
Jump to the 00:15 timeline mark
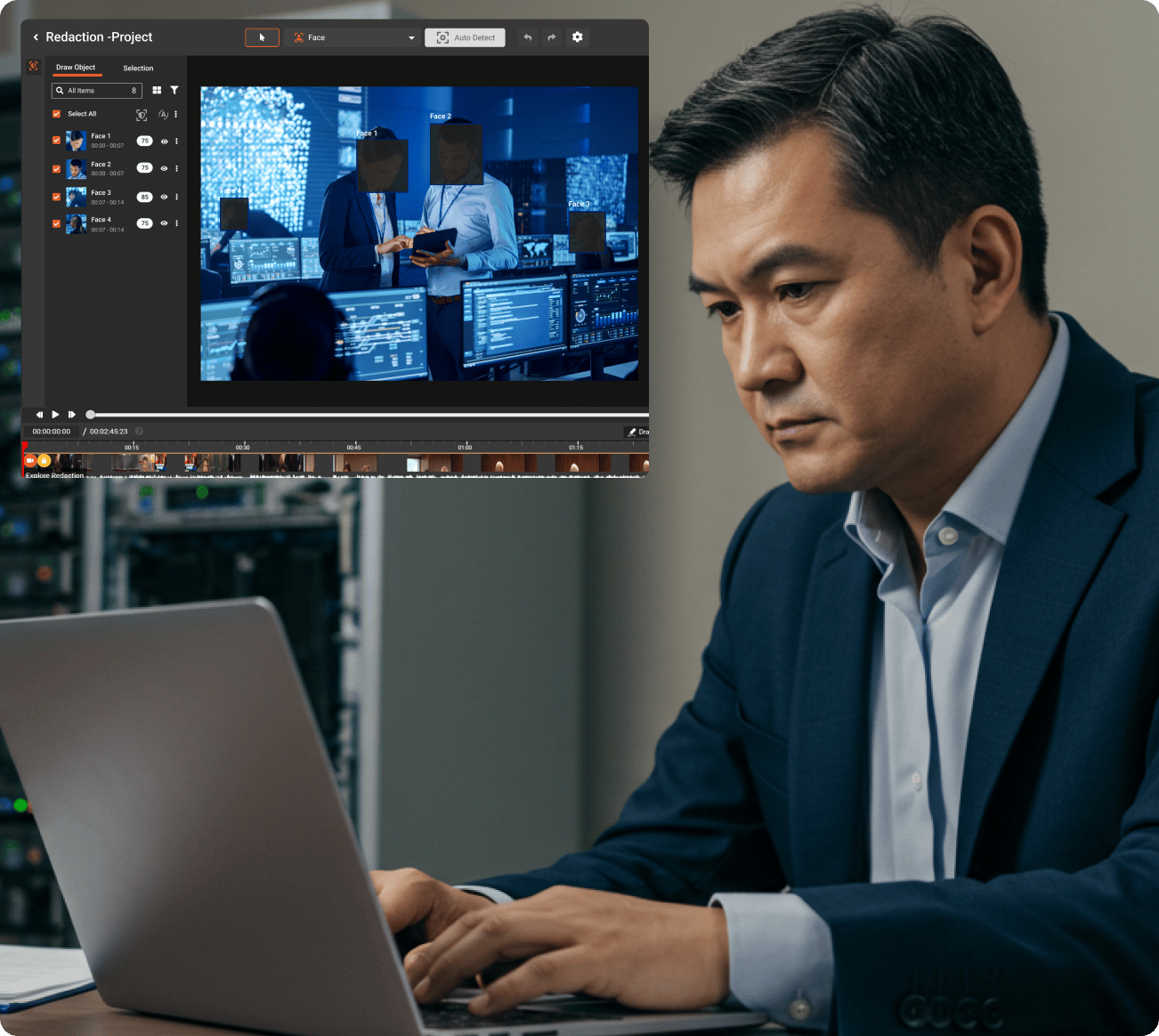click(132, 447)
